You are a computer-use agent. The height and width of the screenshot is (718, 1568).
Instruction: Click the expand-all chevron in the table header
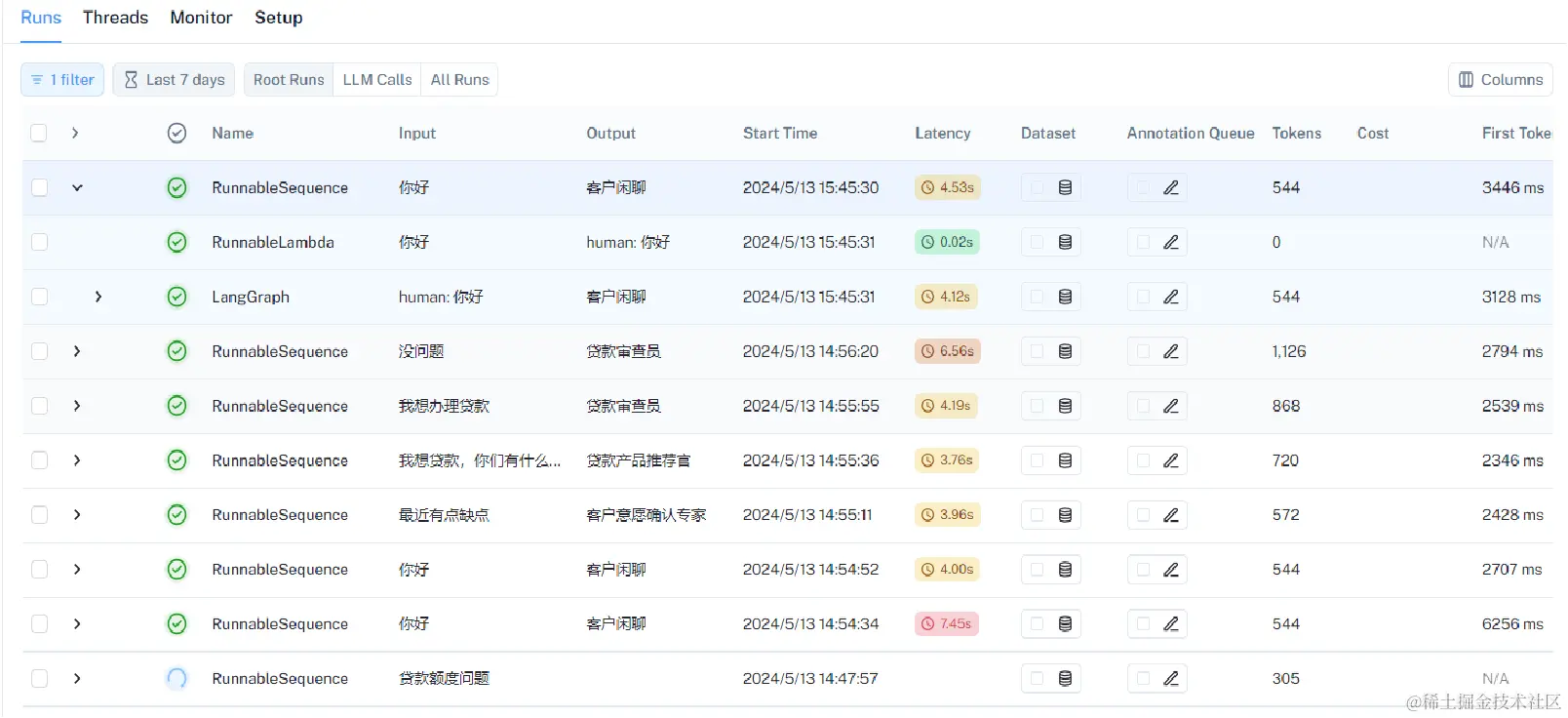pyautogui.click(x=75, y=134)
